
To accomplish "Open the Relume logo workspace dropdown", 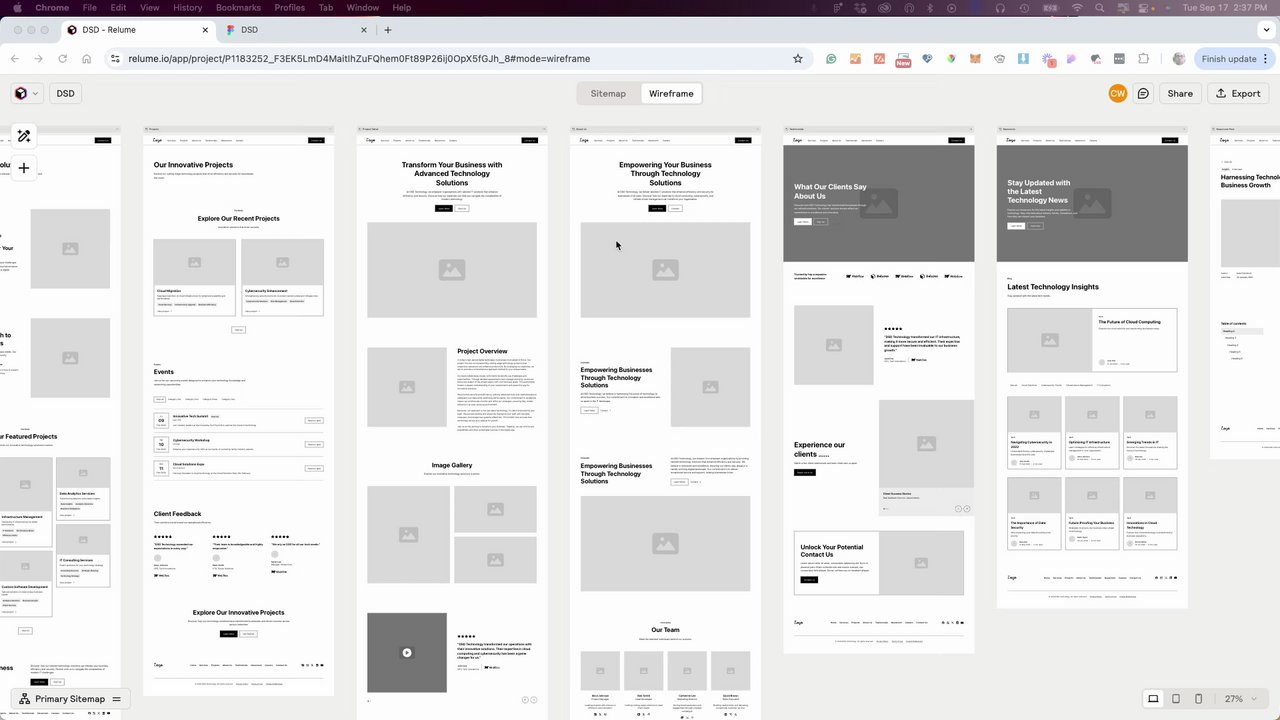I will point(26,93).
